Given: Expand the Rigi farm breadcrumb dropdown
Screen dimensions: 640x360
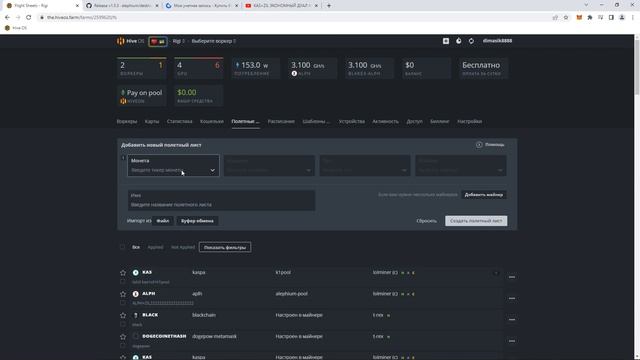Looking at the screenshot, I should (x=179, y=41).
